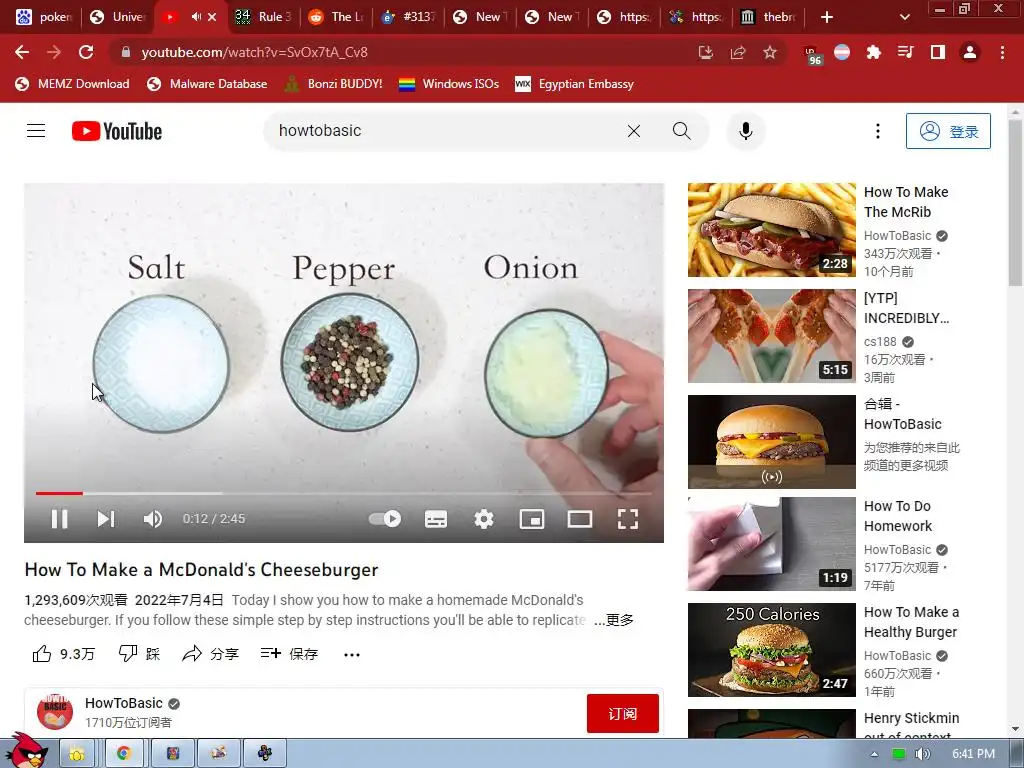This screenshot has width=1024, height=768.
Task: Open the Chrome profile icon
Action: coord(970,52)
